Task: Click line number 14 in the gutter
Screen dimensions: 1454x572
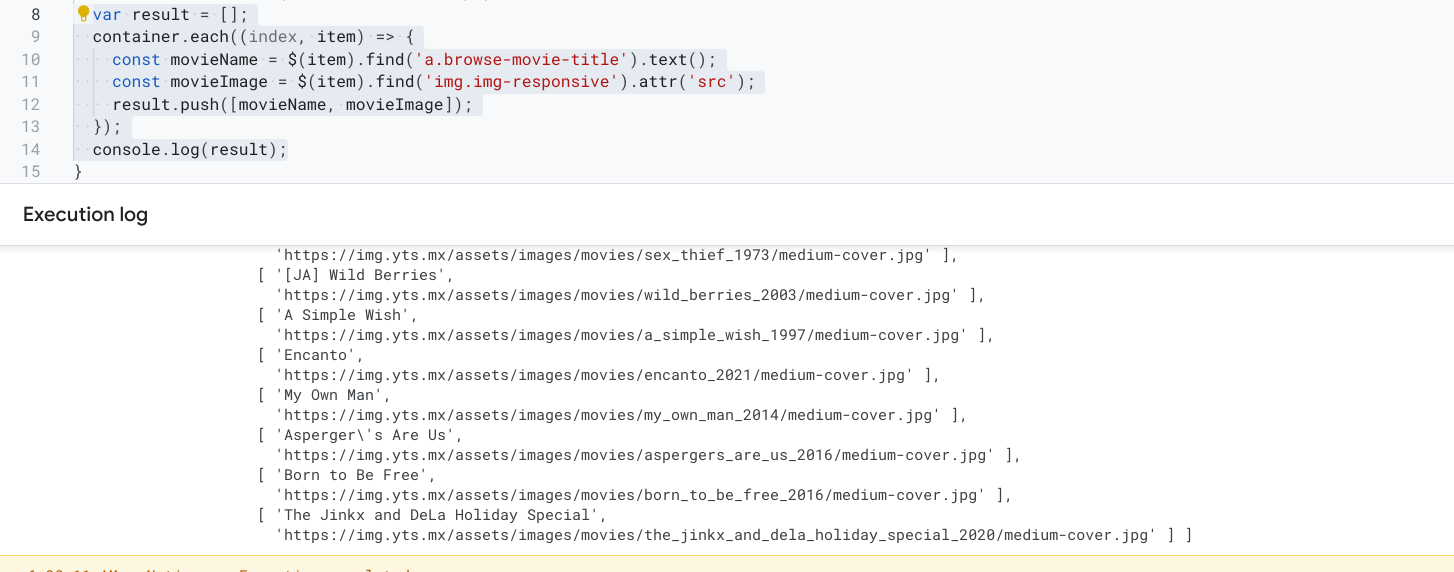Action: 30,149
